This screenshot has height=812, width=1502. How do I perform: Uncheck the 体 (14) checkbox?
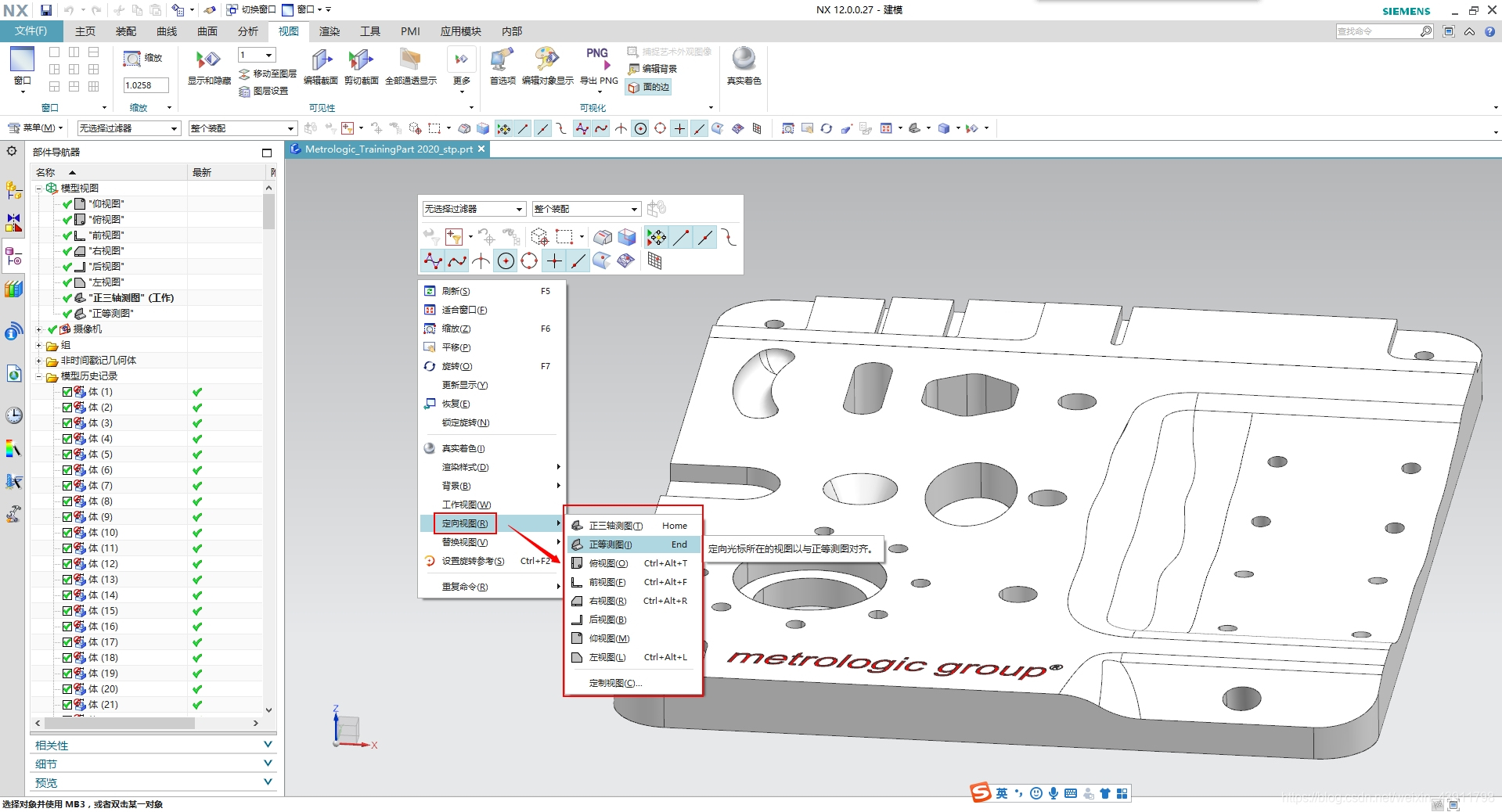67,595
